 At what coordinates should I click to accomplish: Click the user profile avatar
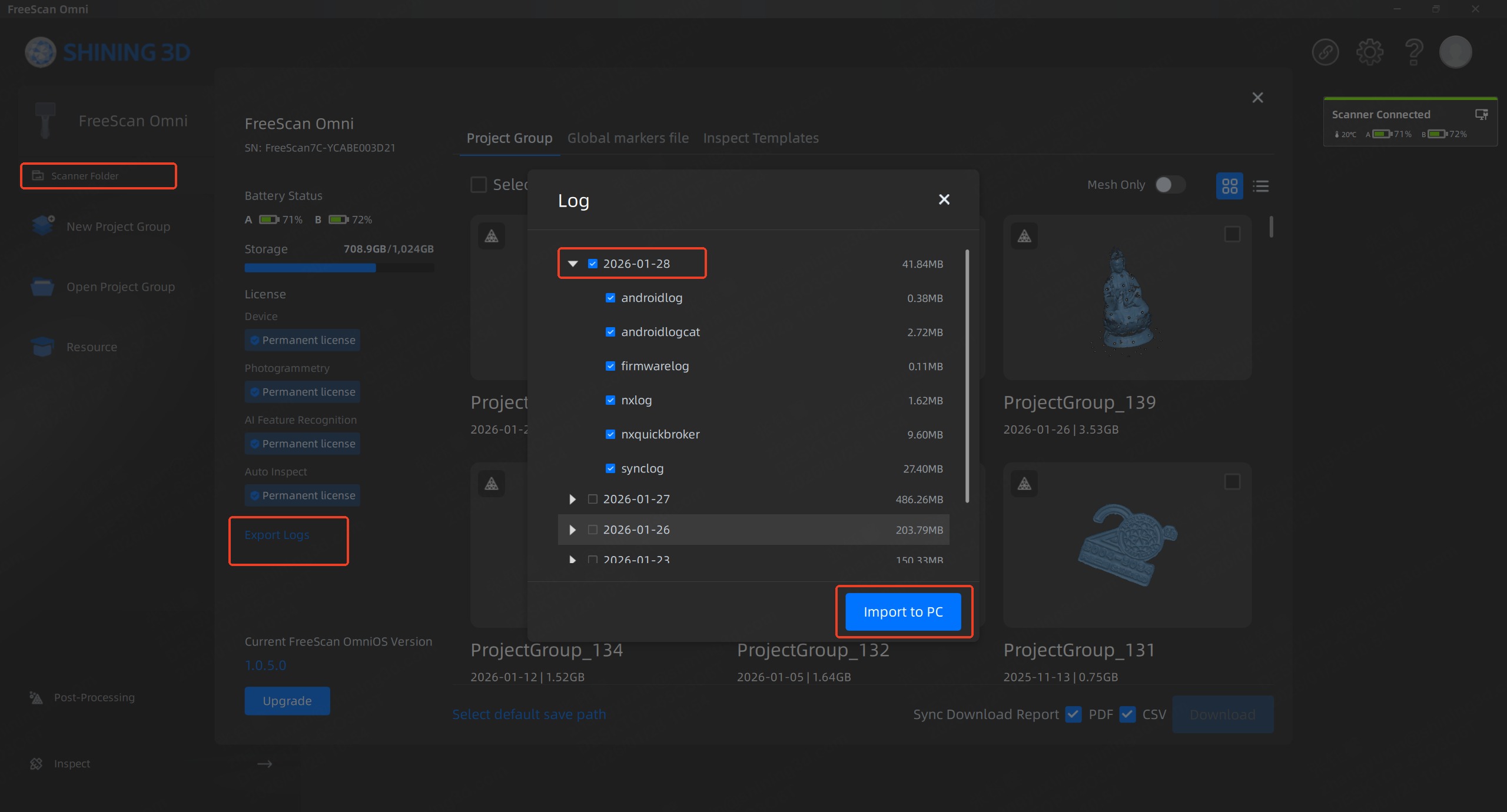pos(1455,52)
